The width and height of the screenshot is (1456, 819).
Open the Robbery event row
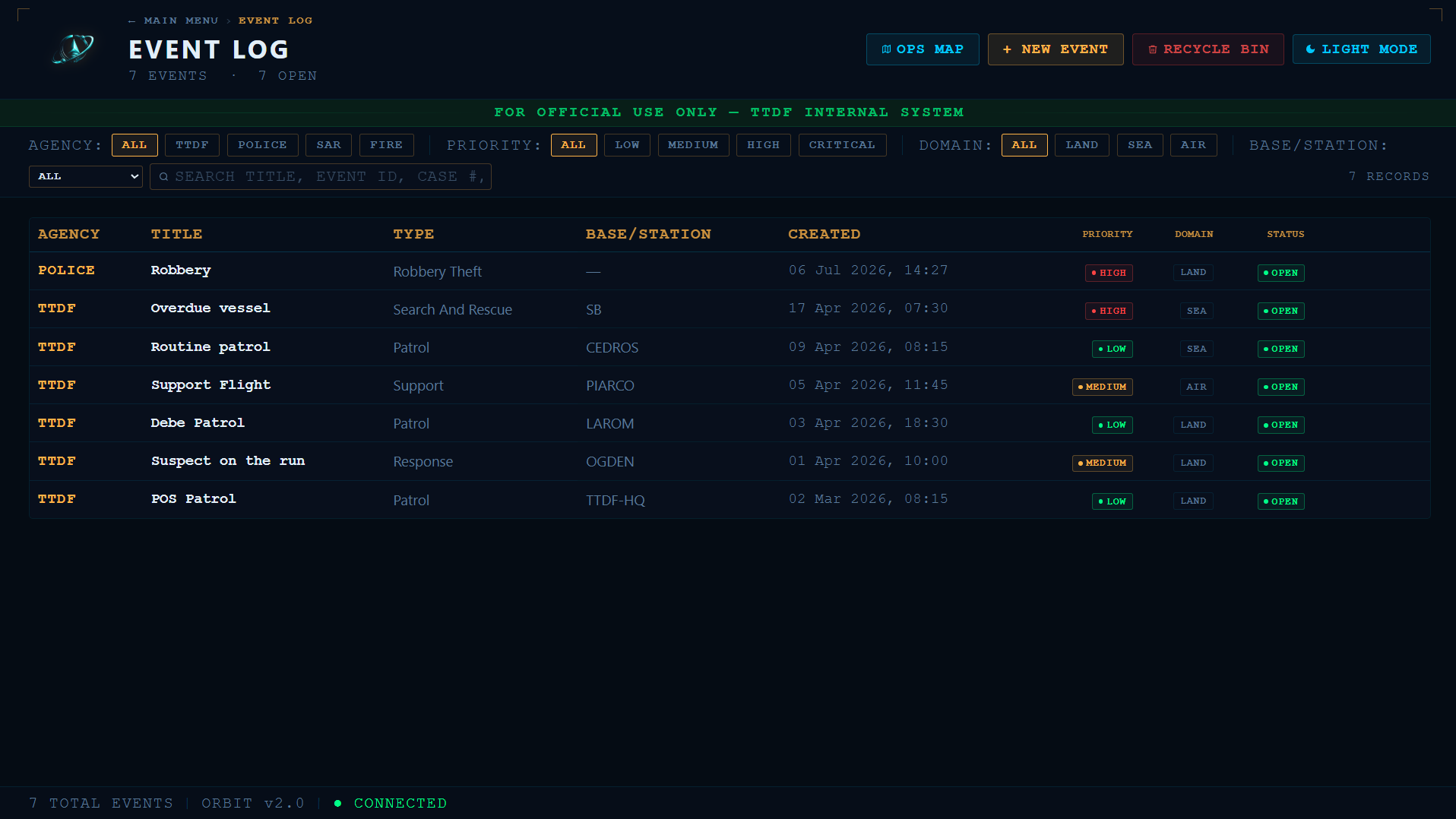pyautogui.click(x=730, y=271)
